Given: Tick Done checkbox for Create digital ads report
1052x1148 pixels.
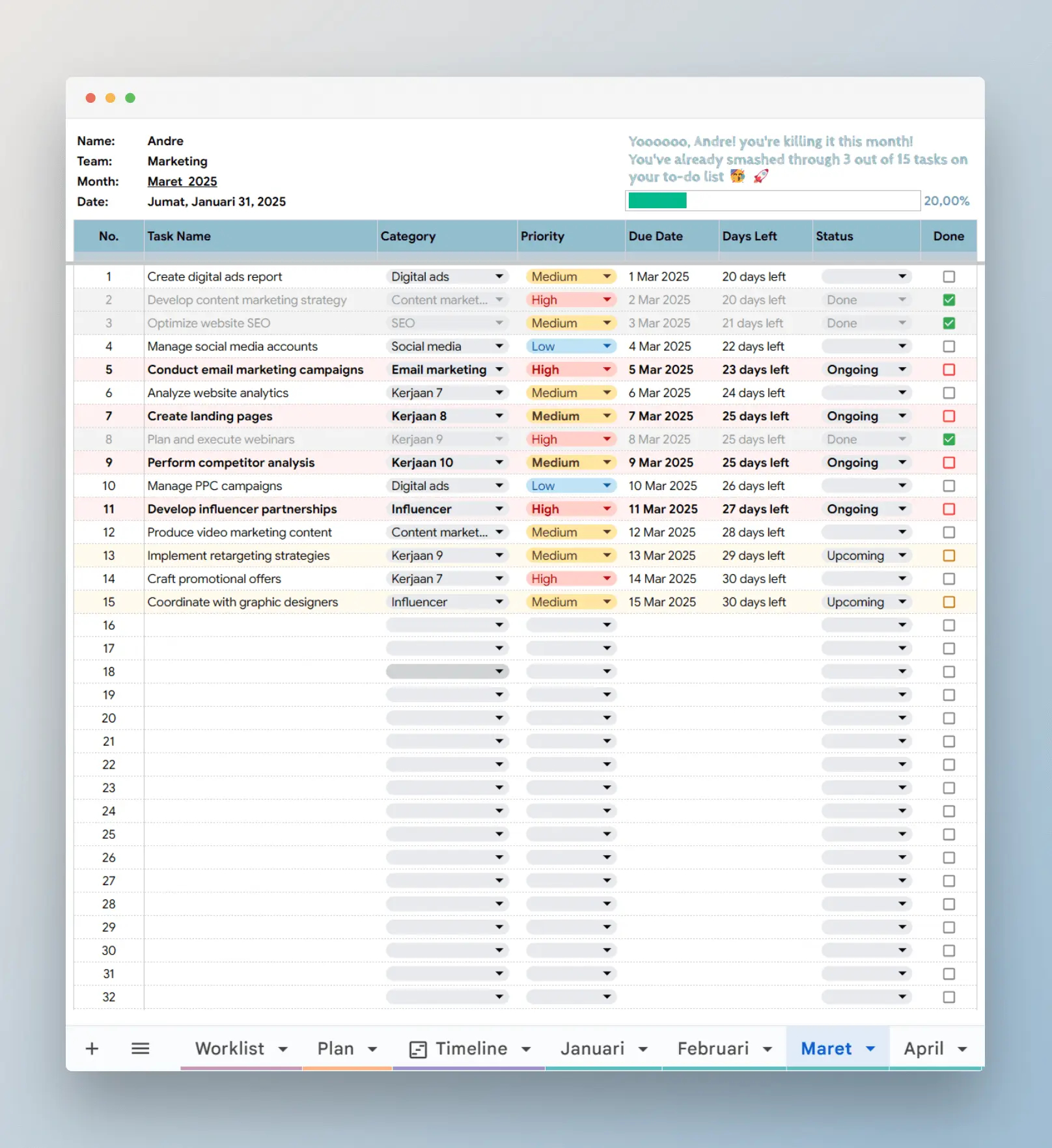Looking at the screenshot, I should pyautogui.click(x=949, y=277).
